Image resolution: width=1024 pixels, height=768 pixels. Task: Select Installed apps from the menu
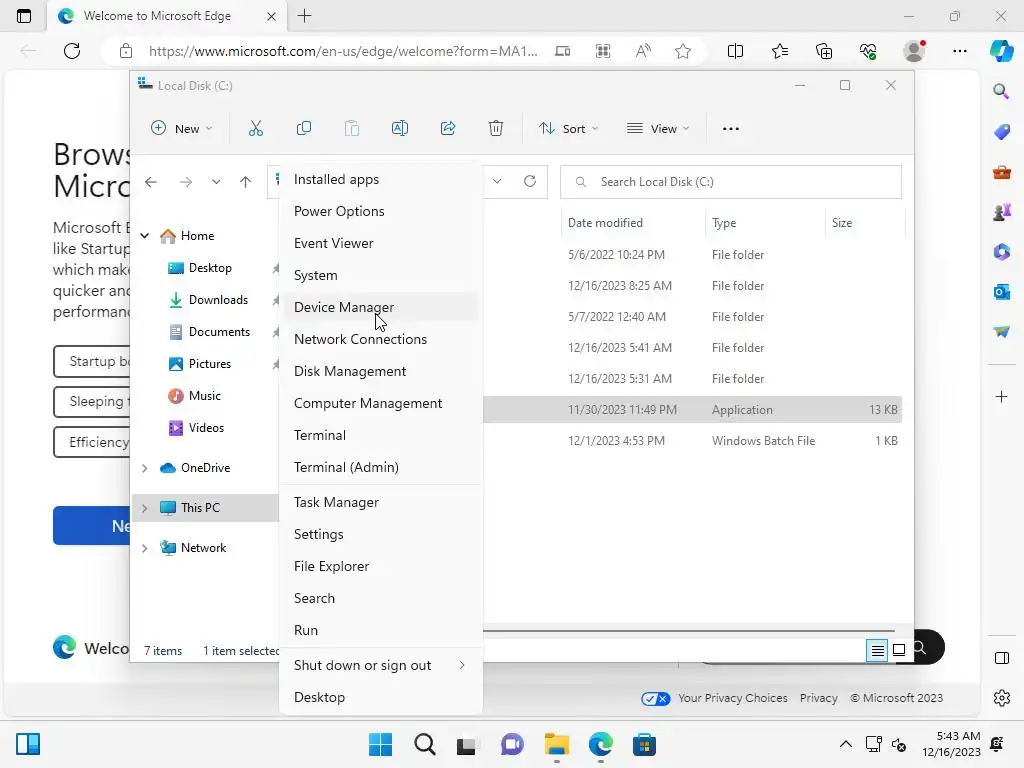pyautogui.click(x=381, y=180)
